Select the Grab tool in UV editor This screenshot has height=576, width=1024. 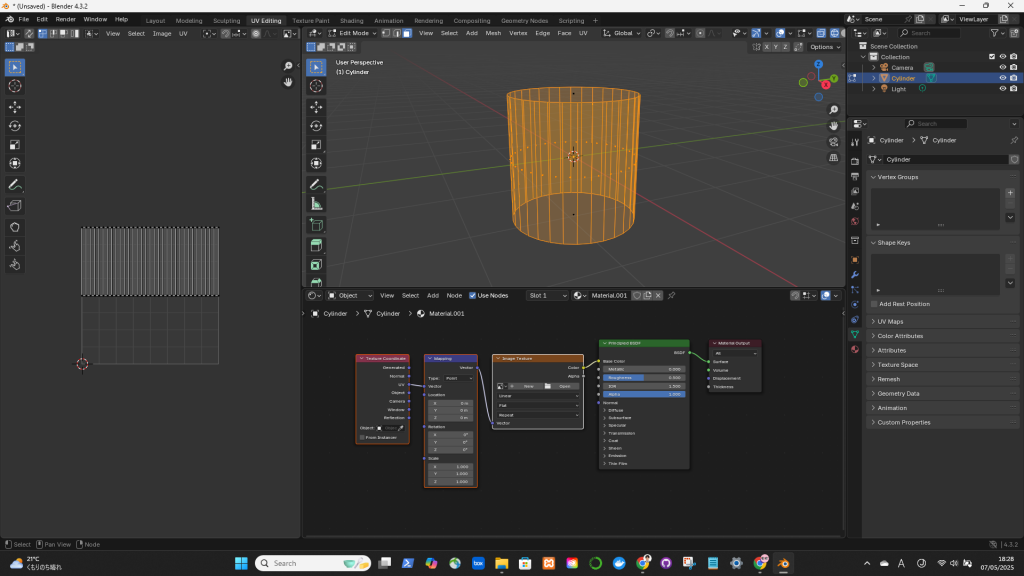click(x=15, y=226)
